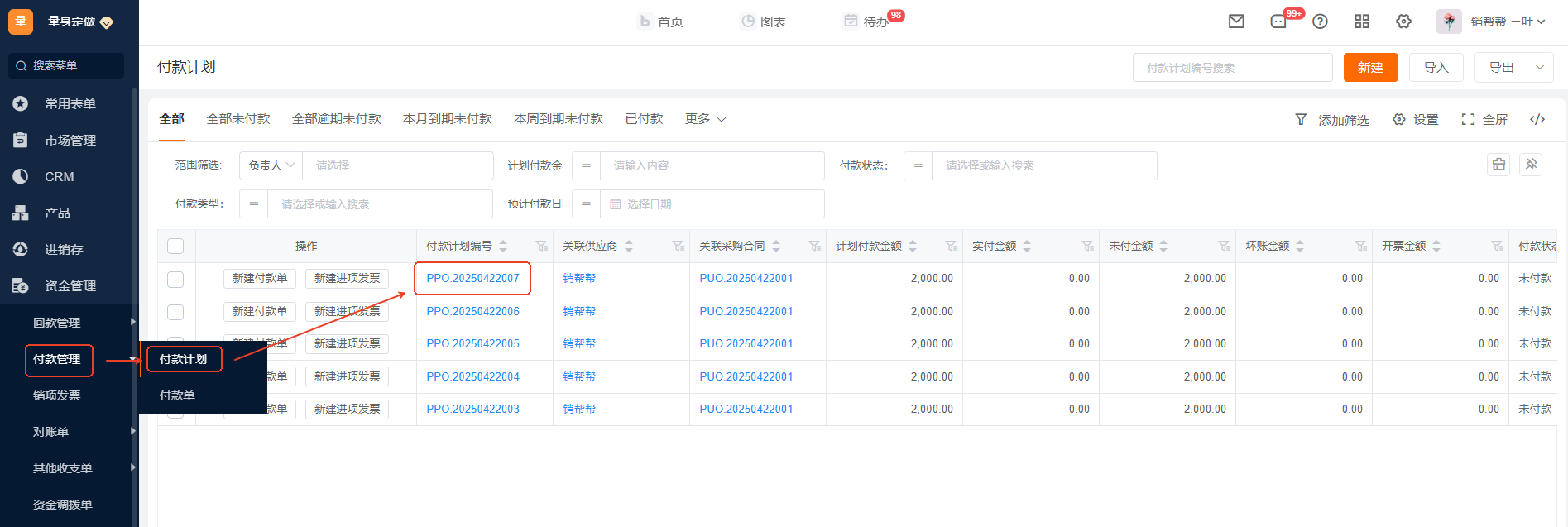This screenshot has width=1568, height=527.
Task: Open the app grid icon in the top bar
Action: [x=1362, y=22]
